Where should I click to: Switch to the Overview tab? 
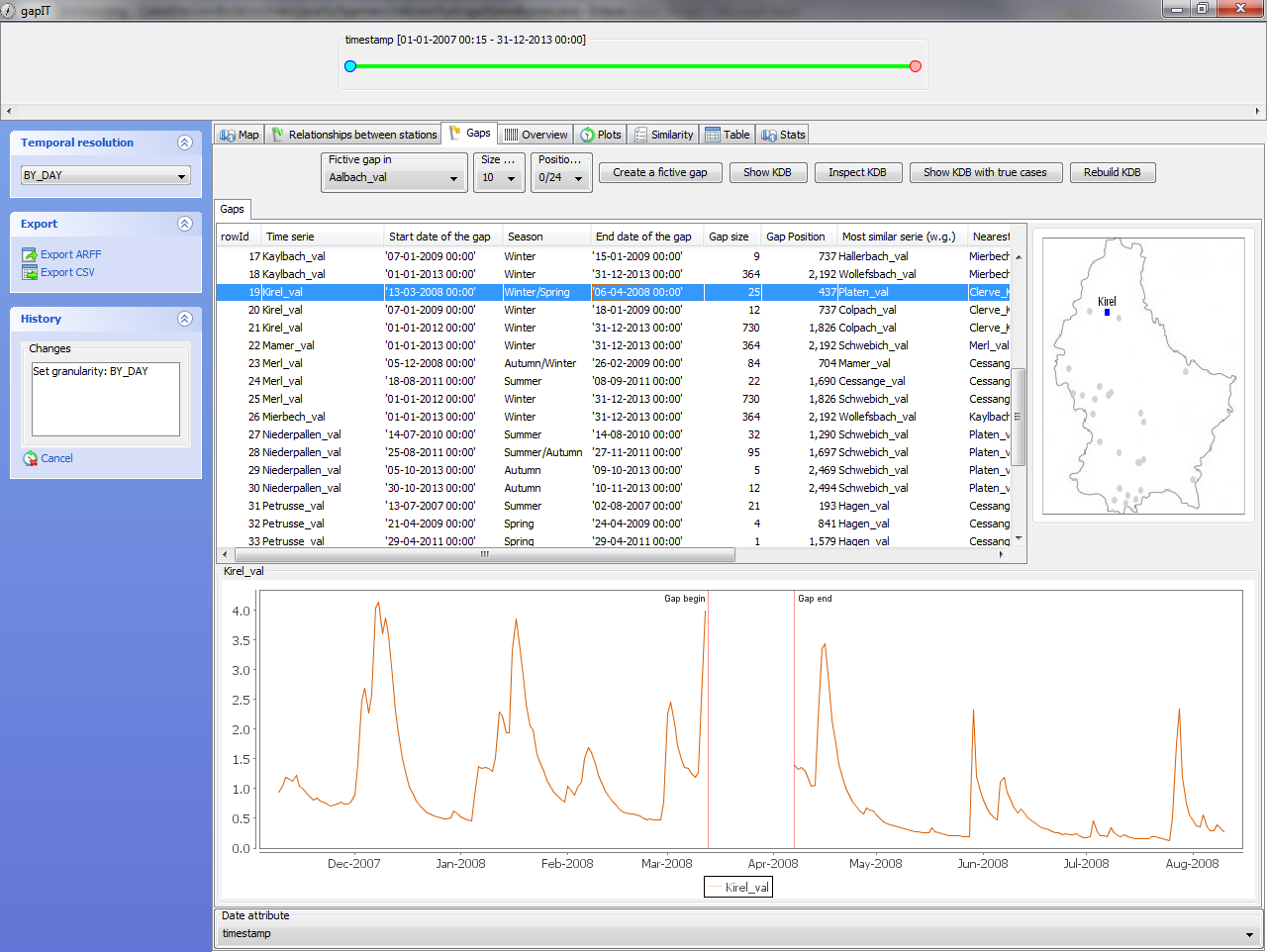pos(536,135)
